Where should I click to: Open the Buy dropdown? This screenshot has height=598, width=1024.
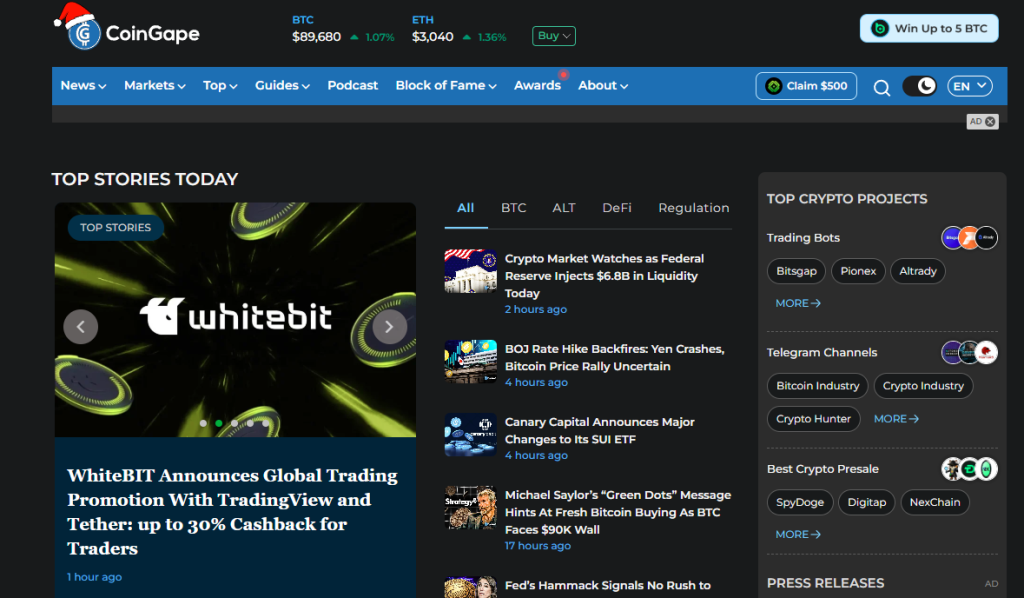(554, 36)
